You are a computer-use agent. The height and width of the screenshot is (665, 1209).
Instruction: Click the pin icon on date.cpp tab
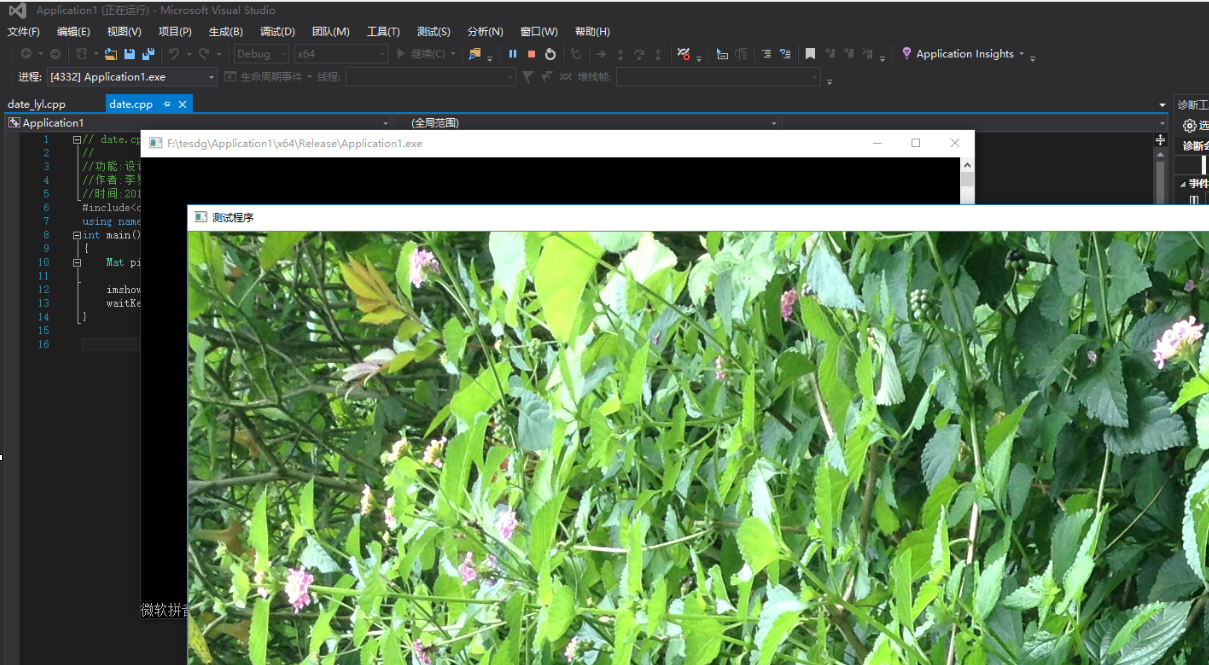click(167, 104)
